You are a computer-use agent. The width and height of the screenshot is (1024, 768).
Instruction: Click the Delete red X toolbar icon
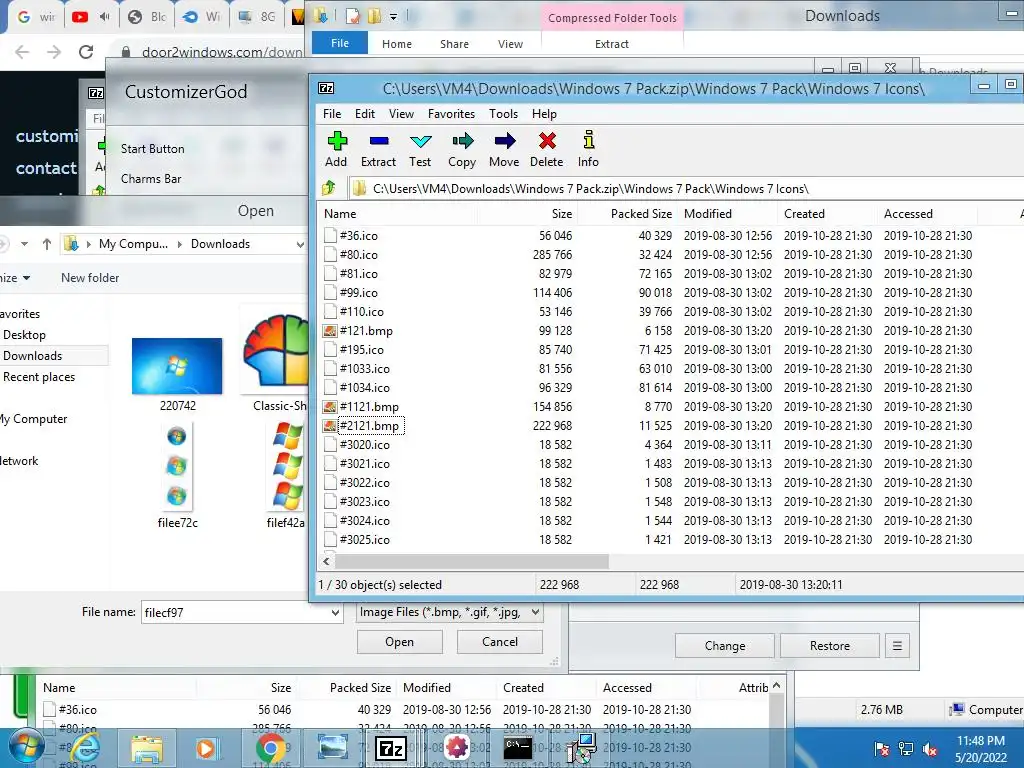point(547,141)
